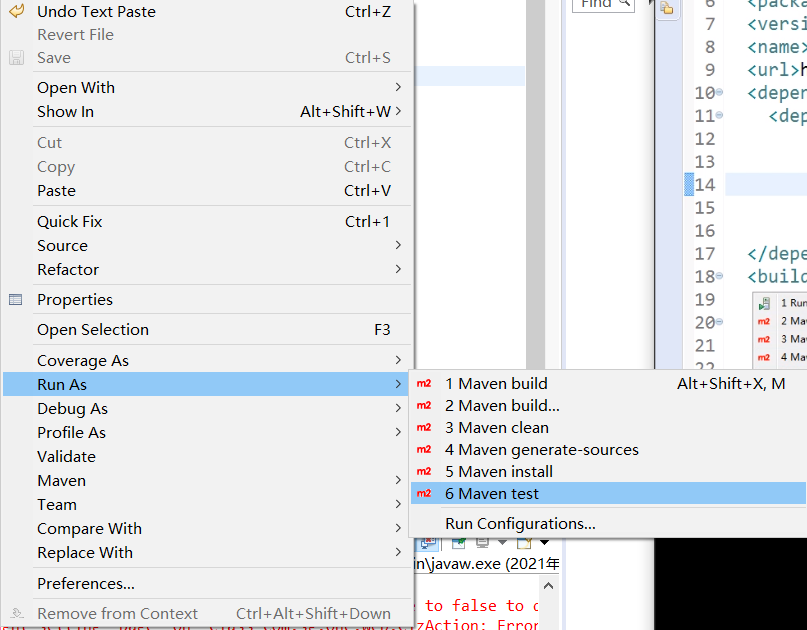The image size is (807, 630).
Task: Expand the Show In submenu arrow
Action: (398, 111)
